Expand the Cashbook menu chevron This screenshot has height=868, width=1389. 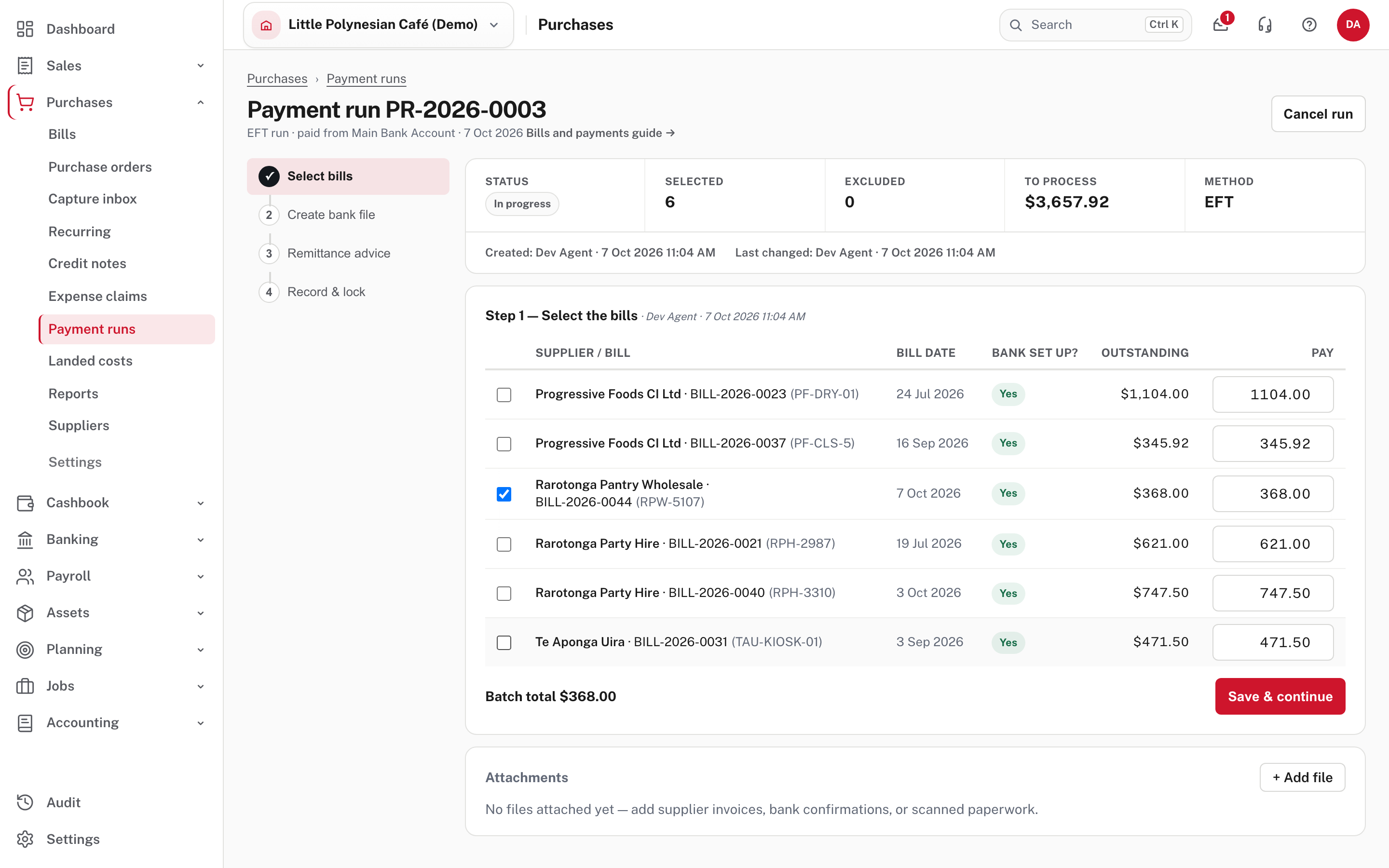[200, 503]
